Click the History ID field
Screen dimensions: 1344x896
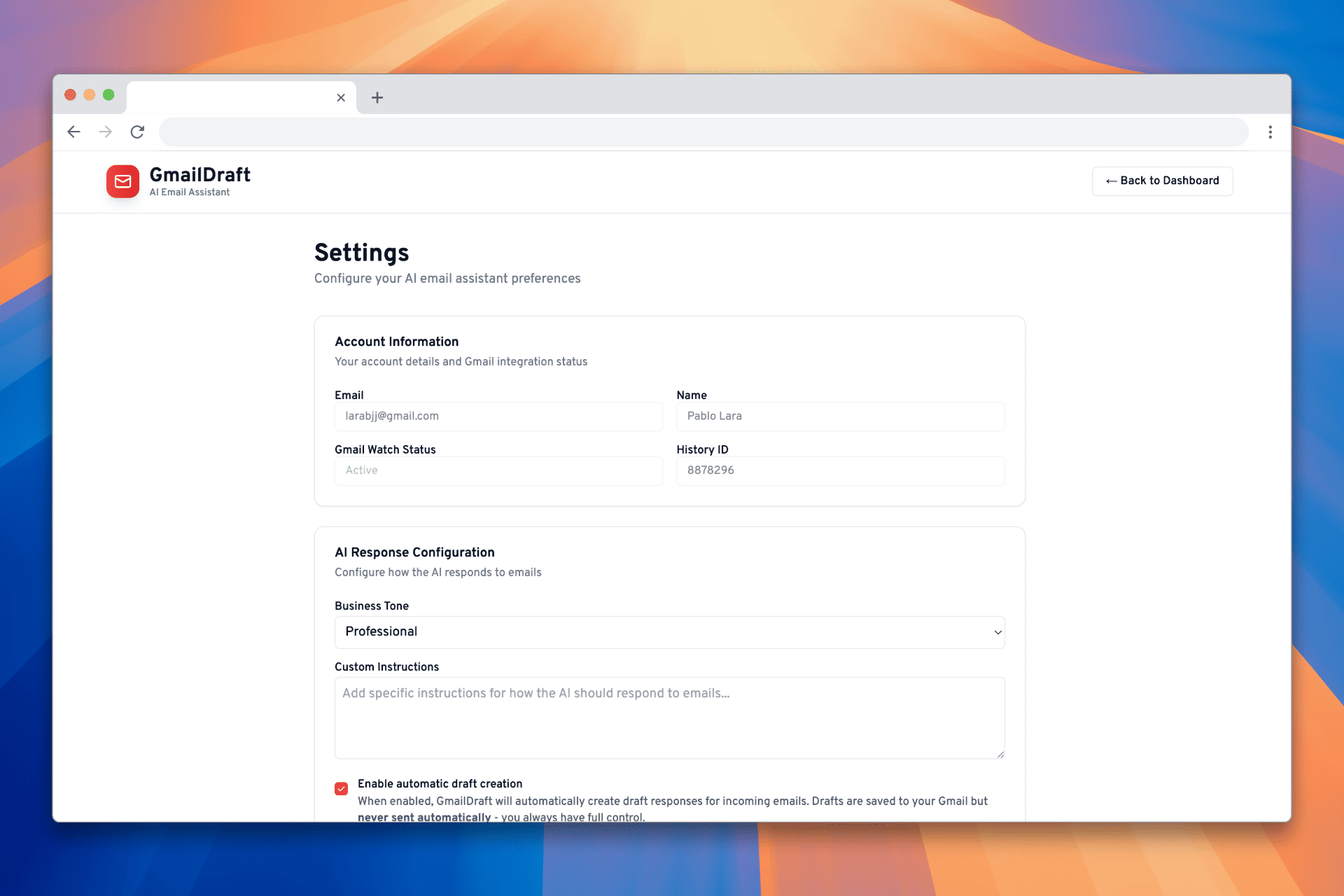[x=840, y=471]
